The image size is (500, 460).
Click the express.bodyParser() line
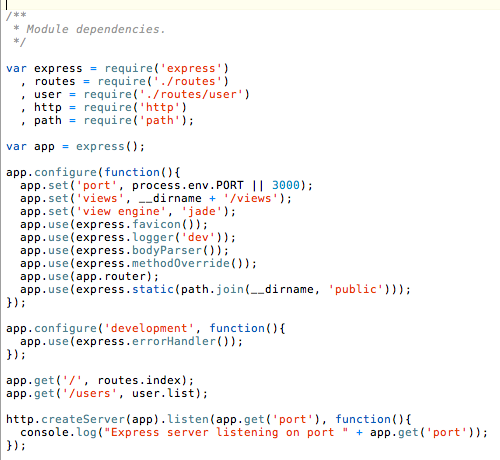pyautogui.click(x=125, y=250)
